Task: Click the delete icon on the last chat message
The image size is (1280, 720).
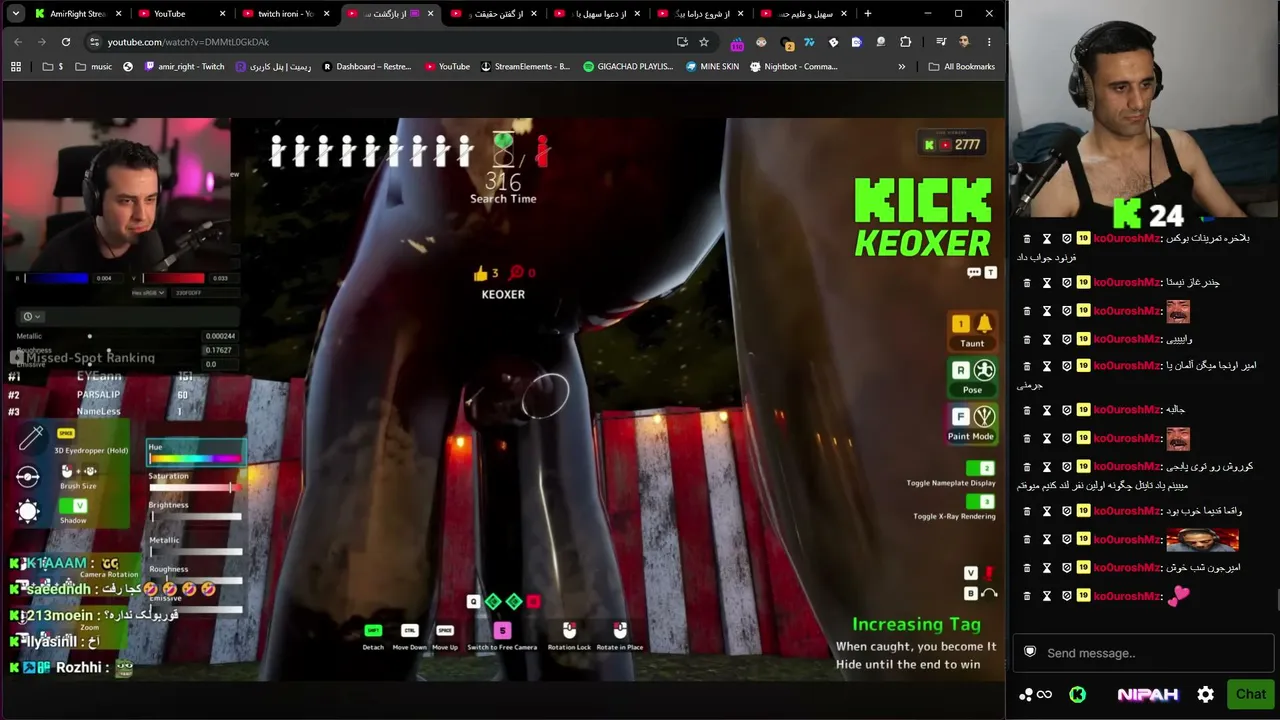Action: coord(1027,596)
